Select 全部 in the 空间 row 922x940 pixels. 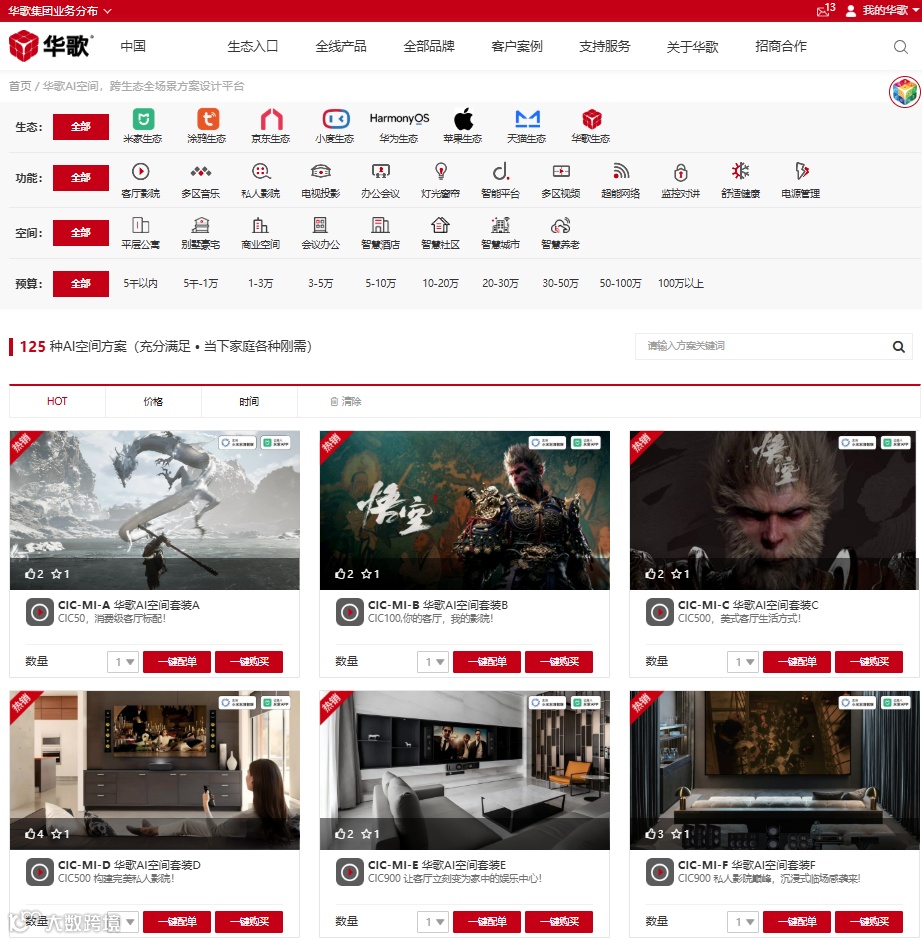click(x=81, y=233)
